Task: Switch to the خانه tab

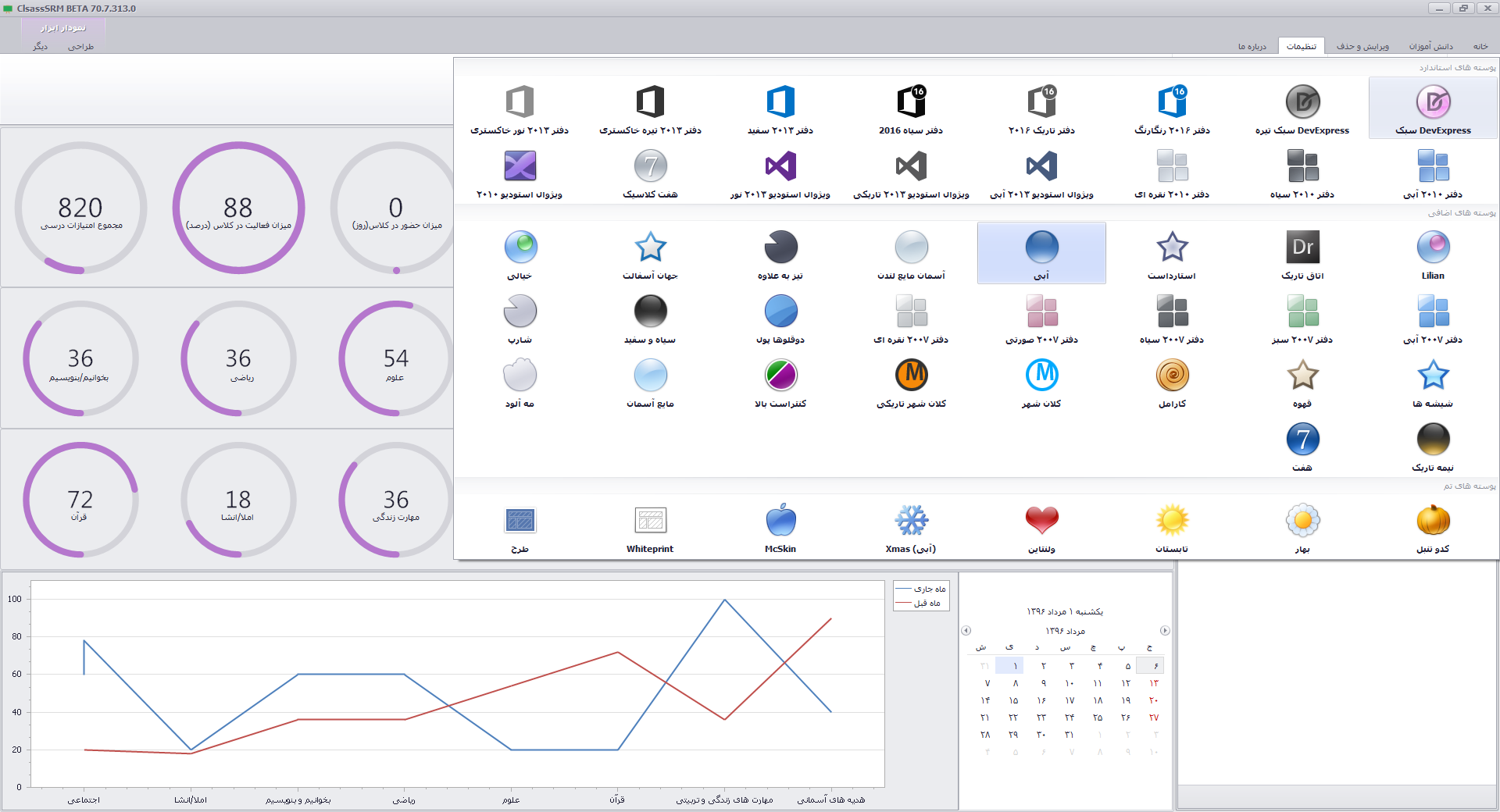Action: click(1480, 46)
